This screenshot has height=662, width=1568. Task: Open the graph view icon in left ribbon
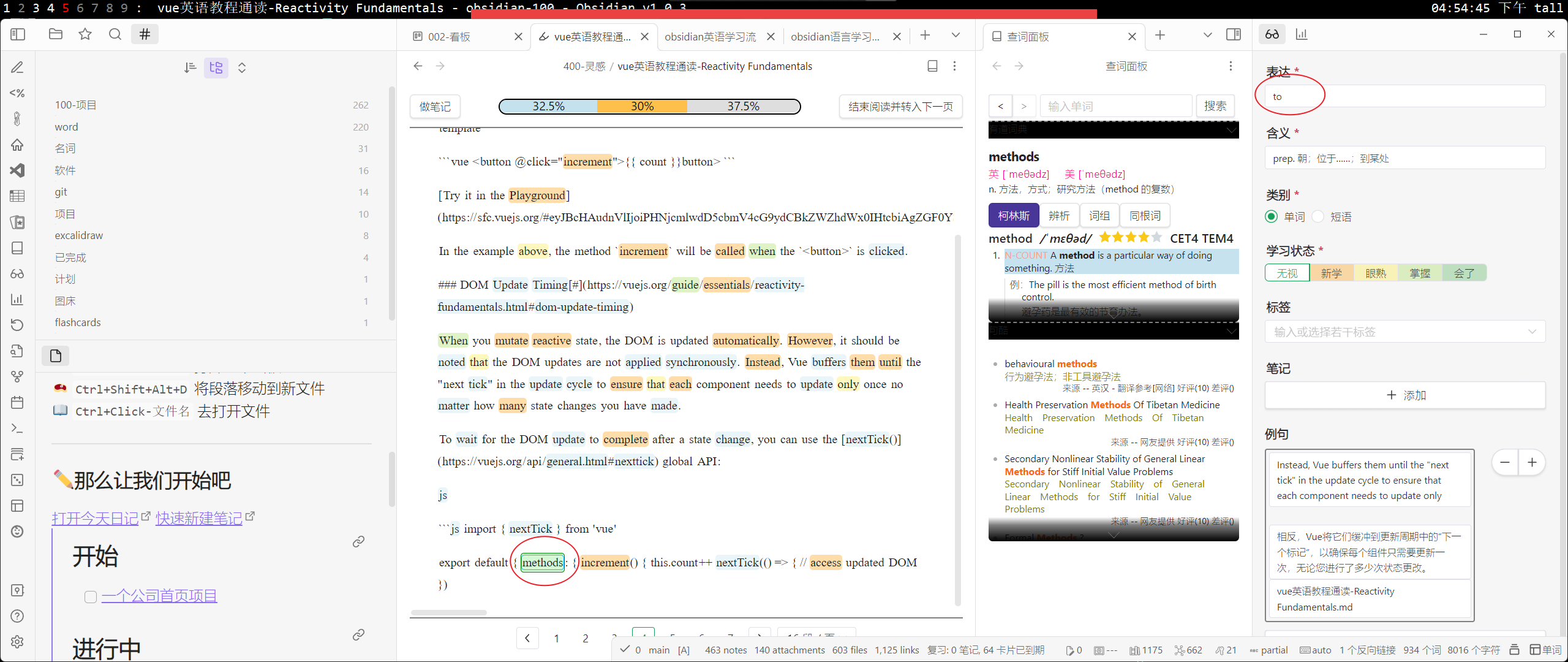[x=17, y=376]
